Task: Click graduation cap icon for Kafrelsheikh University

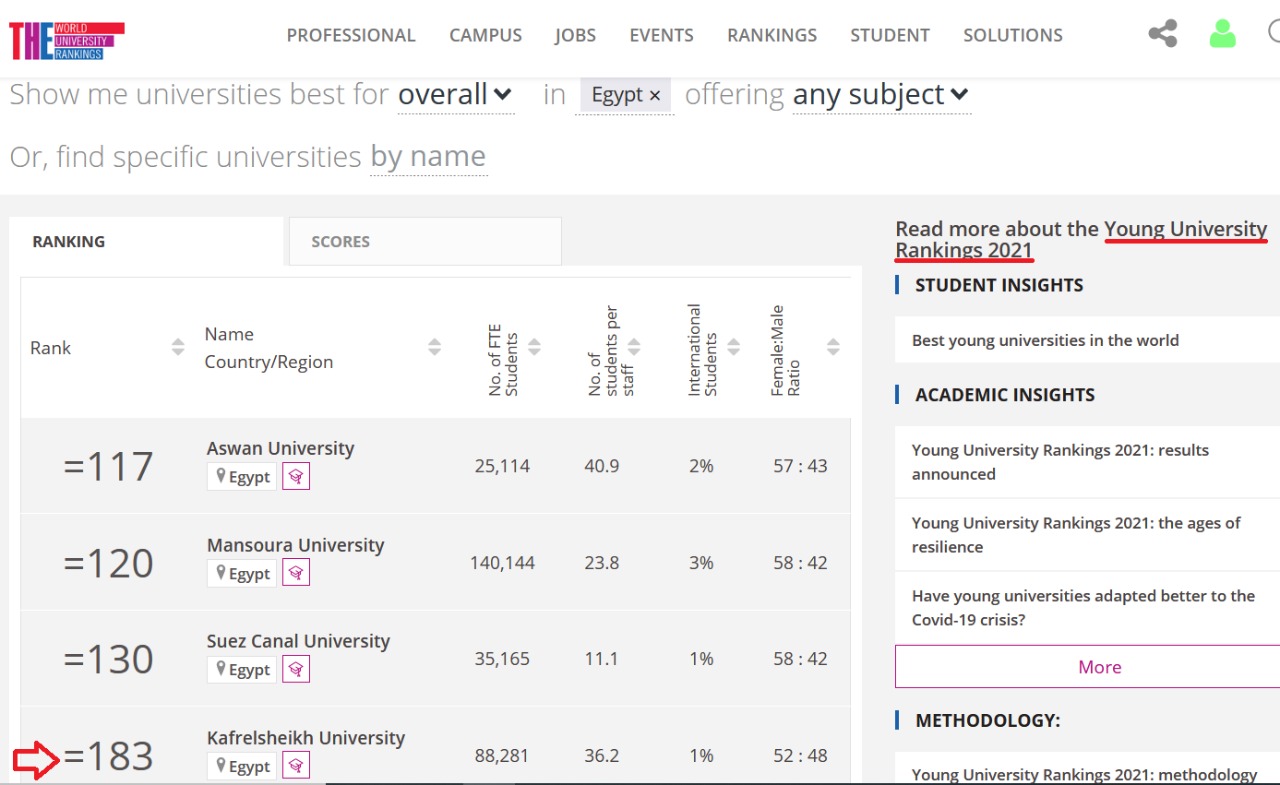Action: point(295,766)
